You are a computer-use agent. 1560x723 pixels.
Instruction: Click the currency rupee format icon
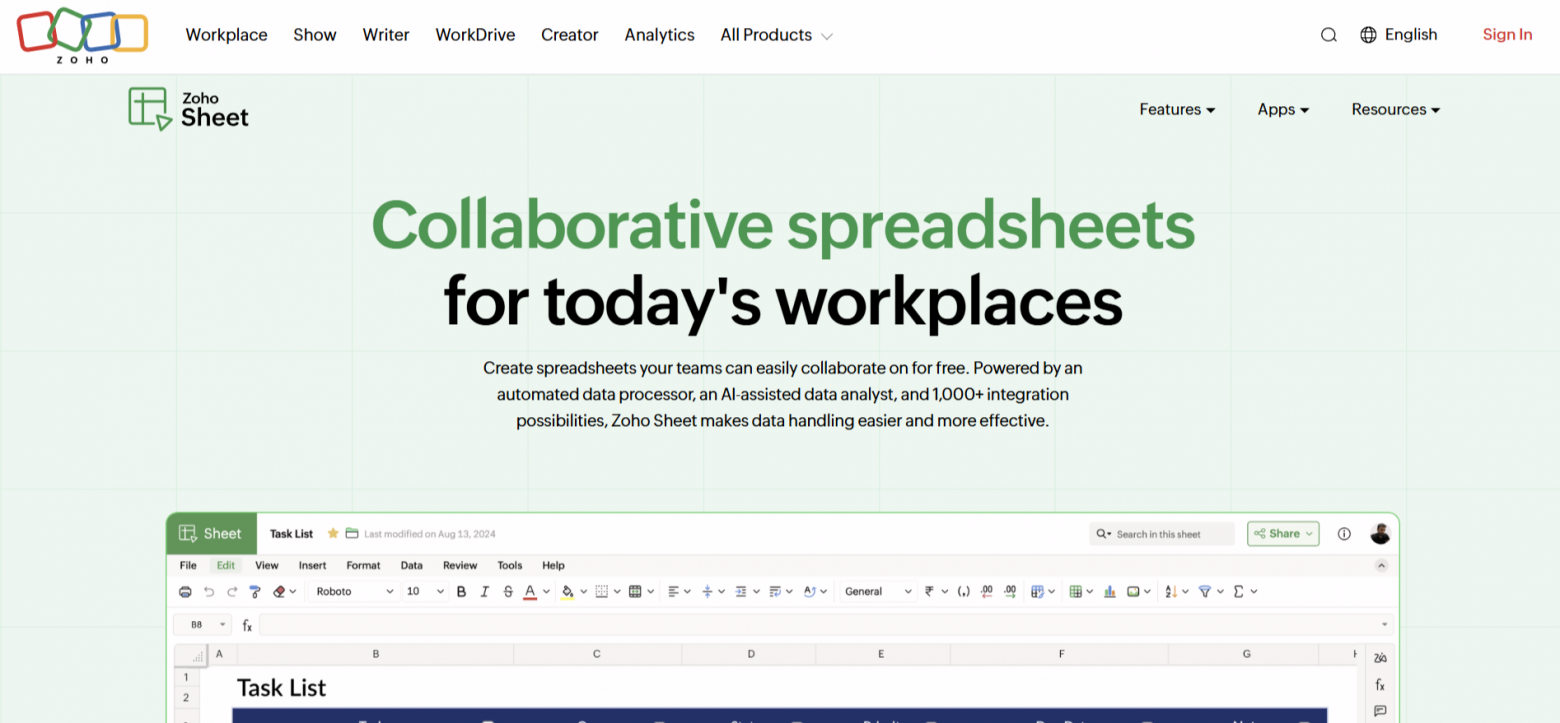[929, 592]
